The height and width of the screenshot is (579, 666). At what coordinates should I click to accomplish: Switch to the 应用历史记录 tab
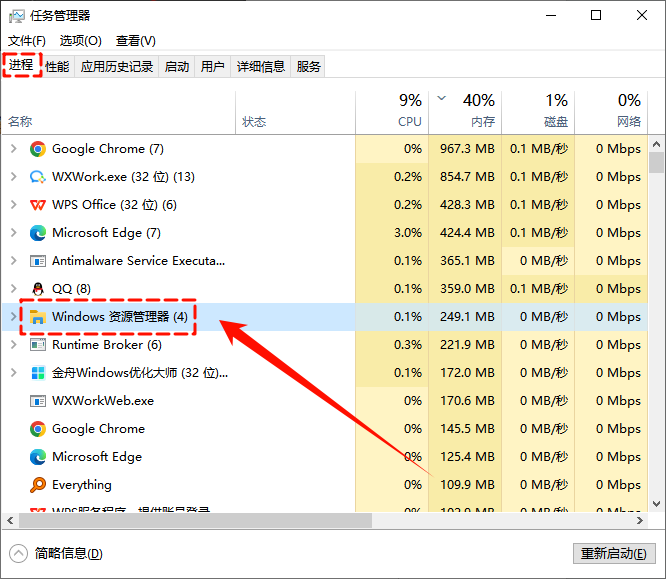tap(117, 67)
